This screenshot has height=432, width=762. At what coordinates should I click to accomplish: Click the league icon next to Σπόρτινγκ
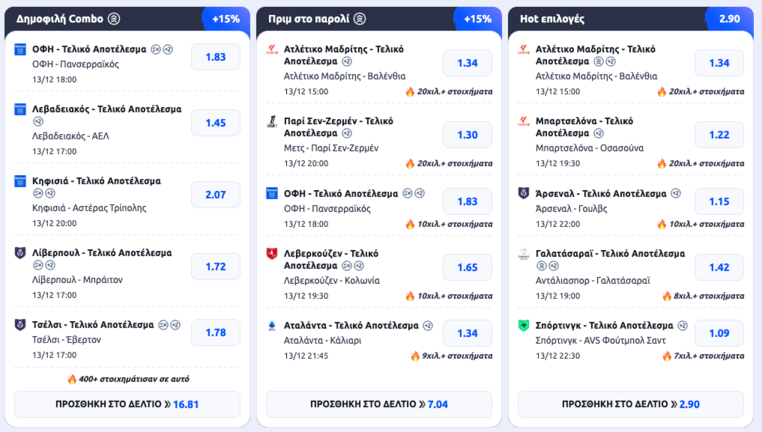(x=524, y=325)
